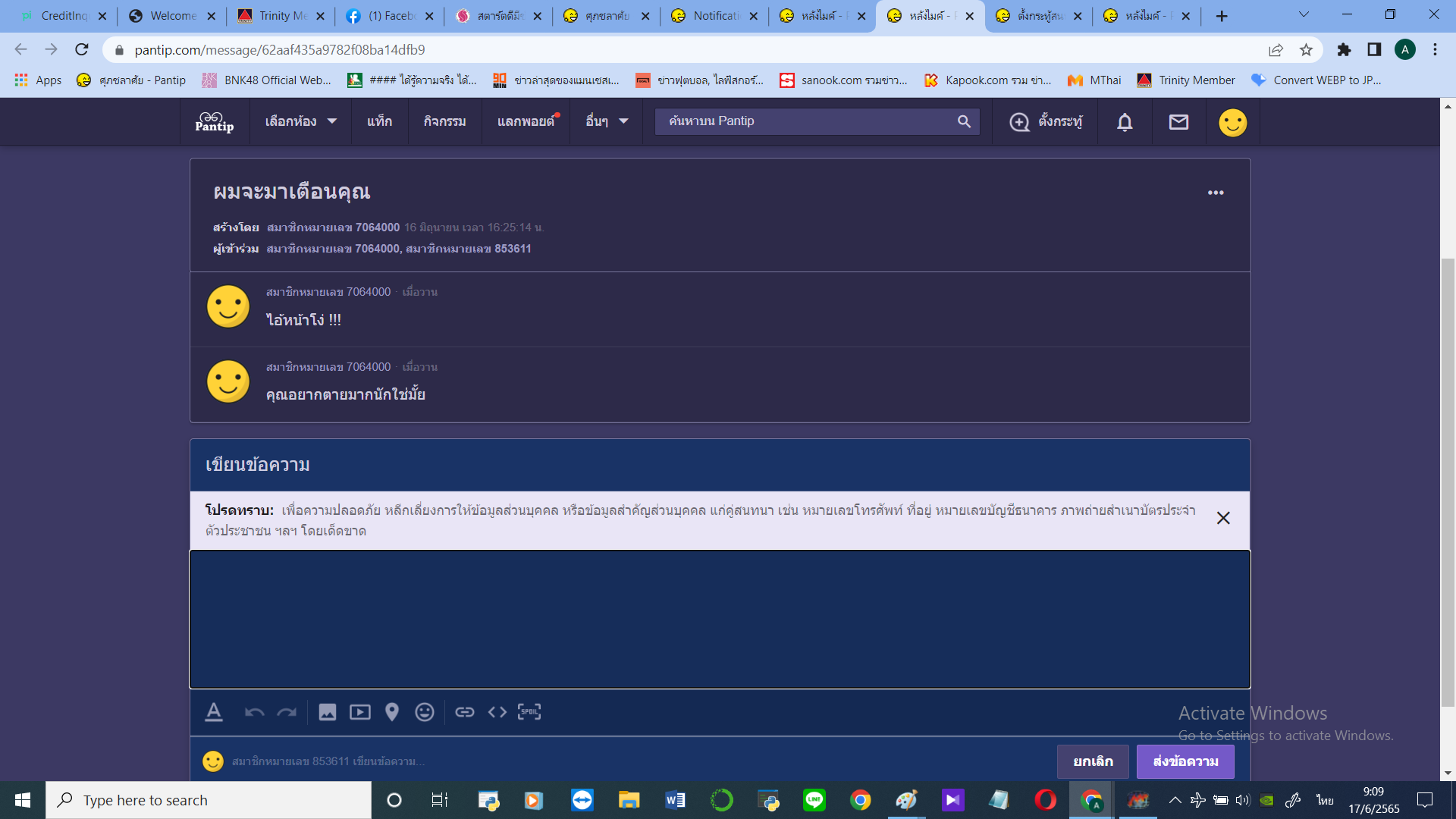Screen dimensions: 1456x819
Task: Open notifications bell in Pantip header
Action: point(1125,122)
